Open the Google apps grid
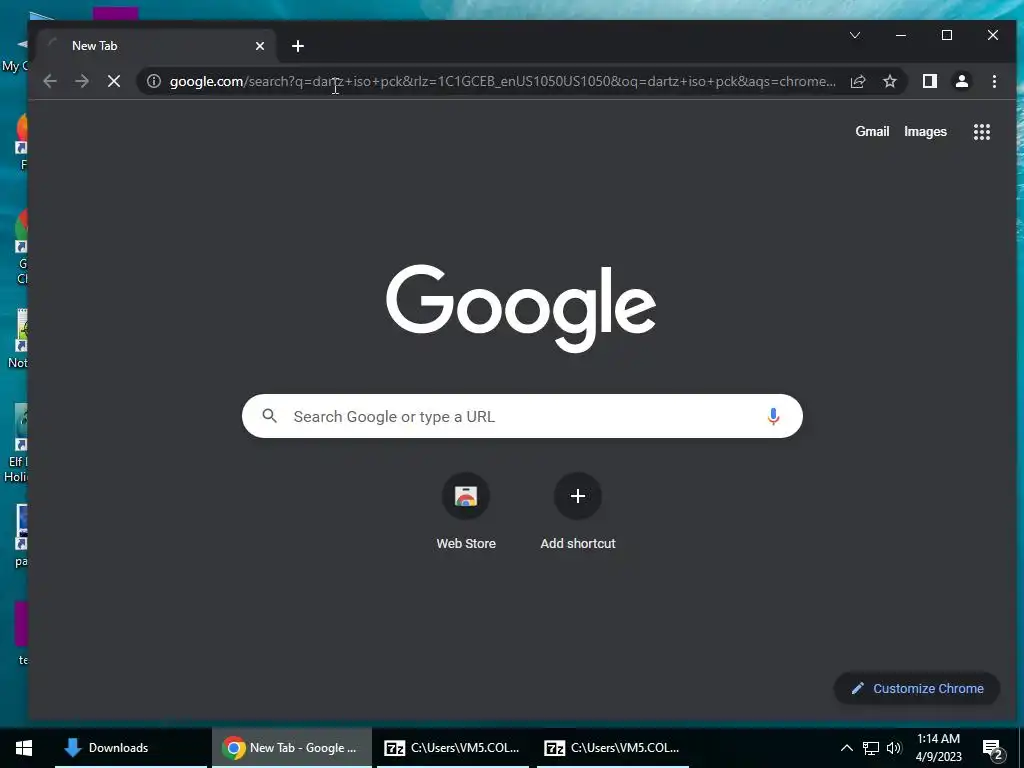The image size is (1024, 768). [x=982, y=132]
